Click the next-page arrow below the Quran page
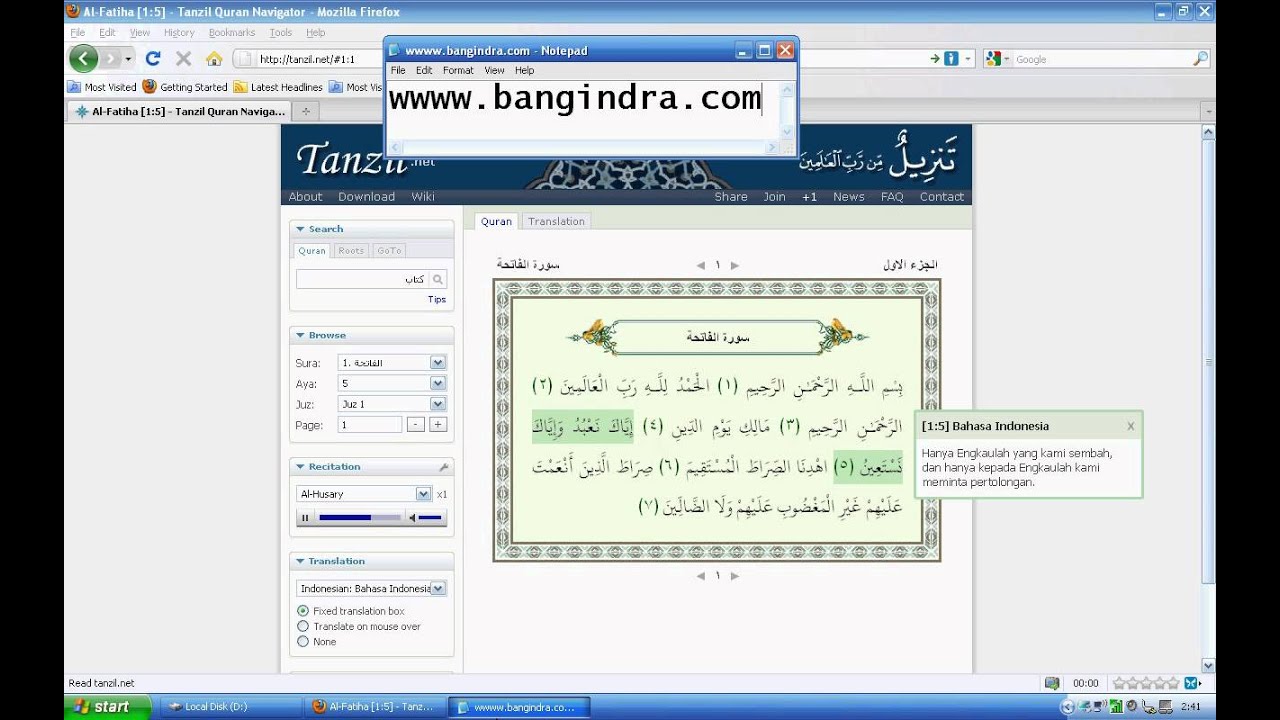 point(735,576)
